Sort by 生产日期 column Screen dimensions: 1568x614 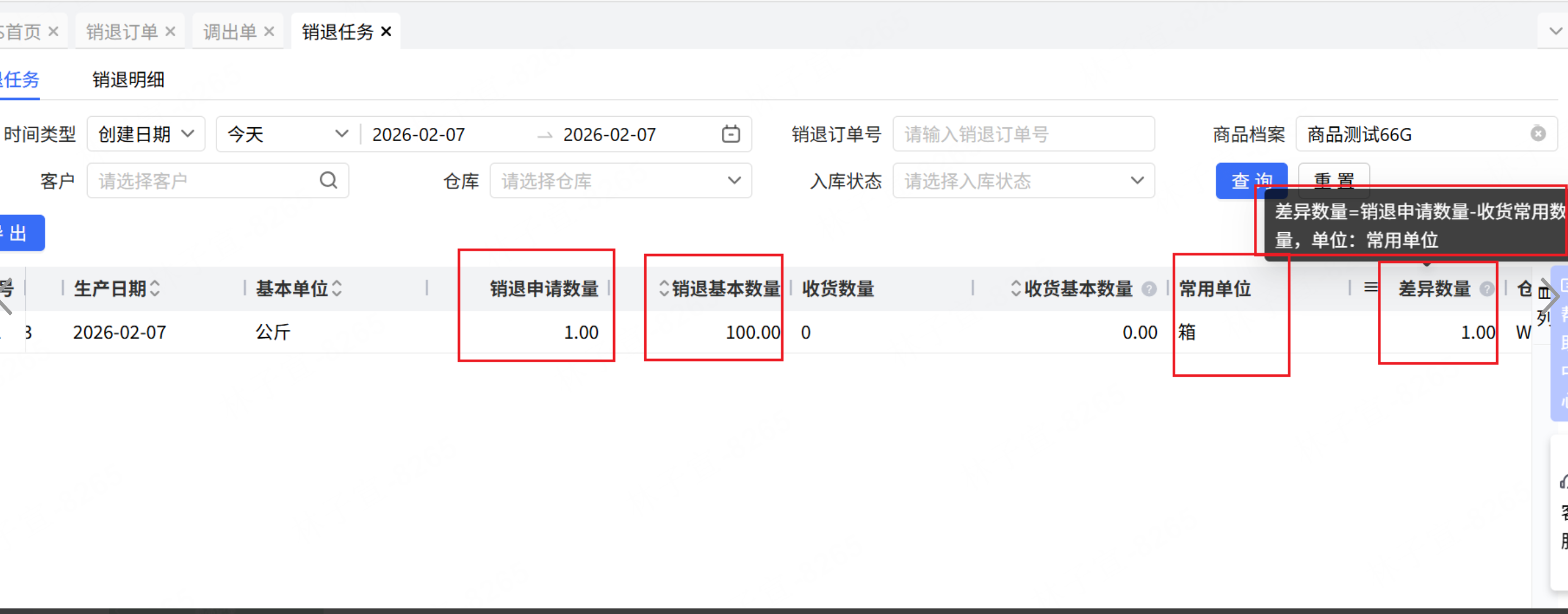(155, 288)
